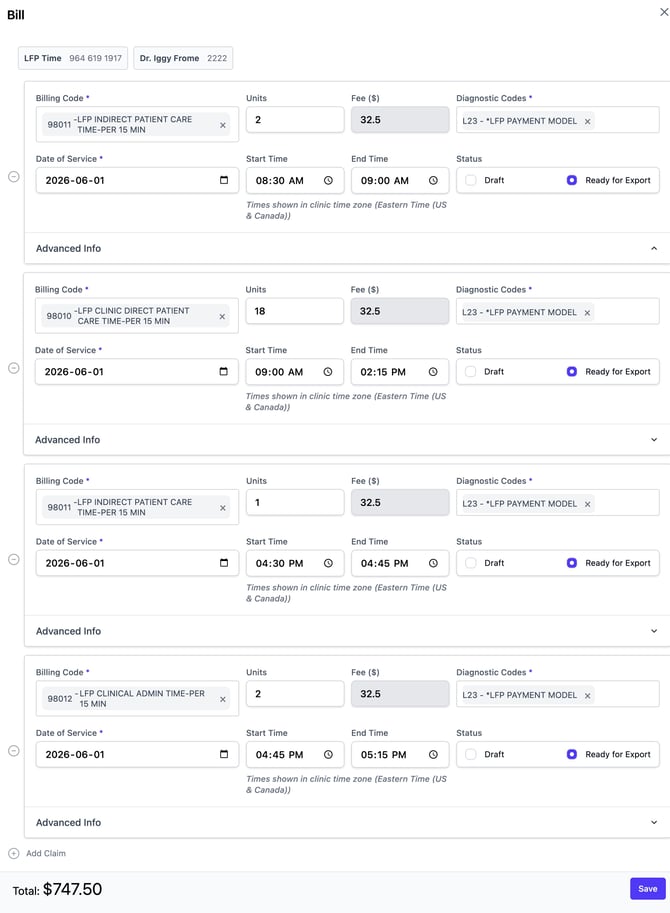The width and height of the screenshot is (670, 913).
Task: Select the LFP Time tab
Action: (73, 58)
